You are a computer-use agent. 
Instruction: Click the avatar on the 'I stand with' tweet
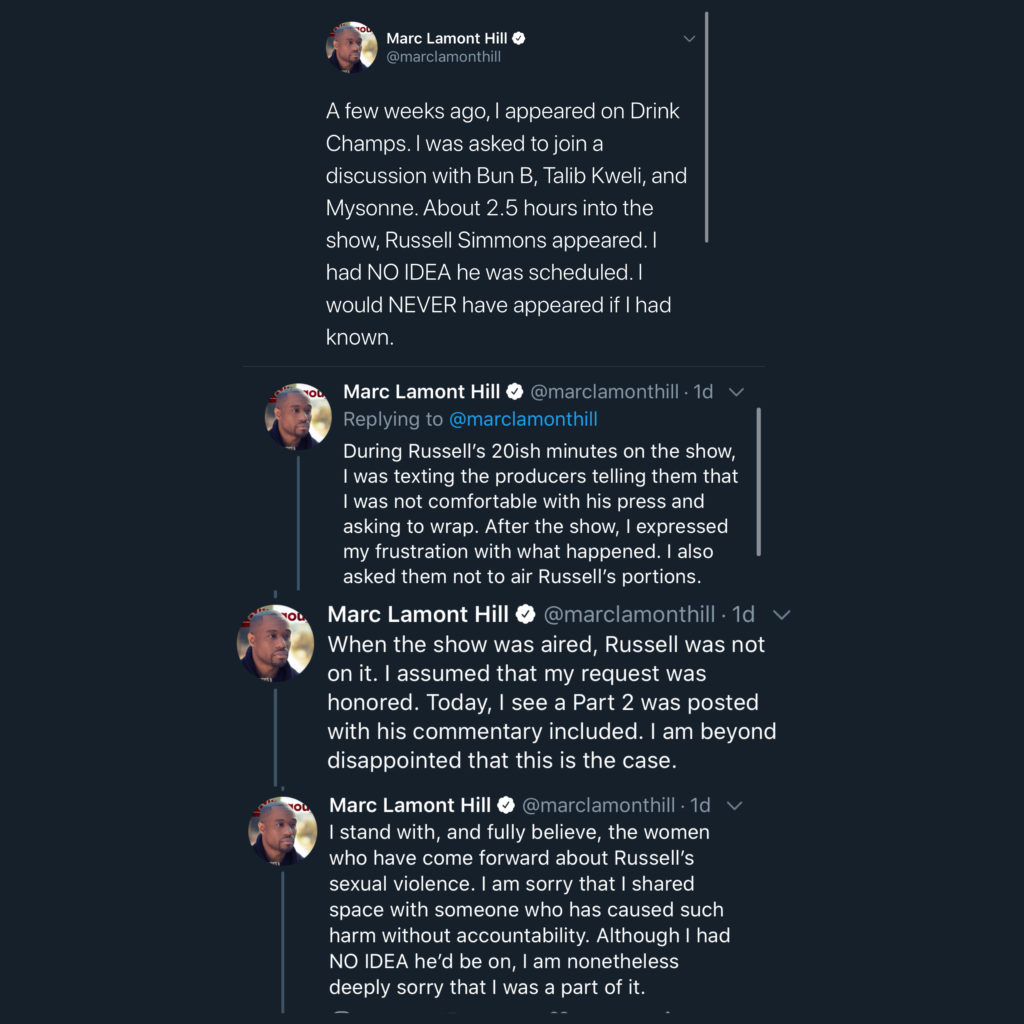[x=282, y=830]
